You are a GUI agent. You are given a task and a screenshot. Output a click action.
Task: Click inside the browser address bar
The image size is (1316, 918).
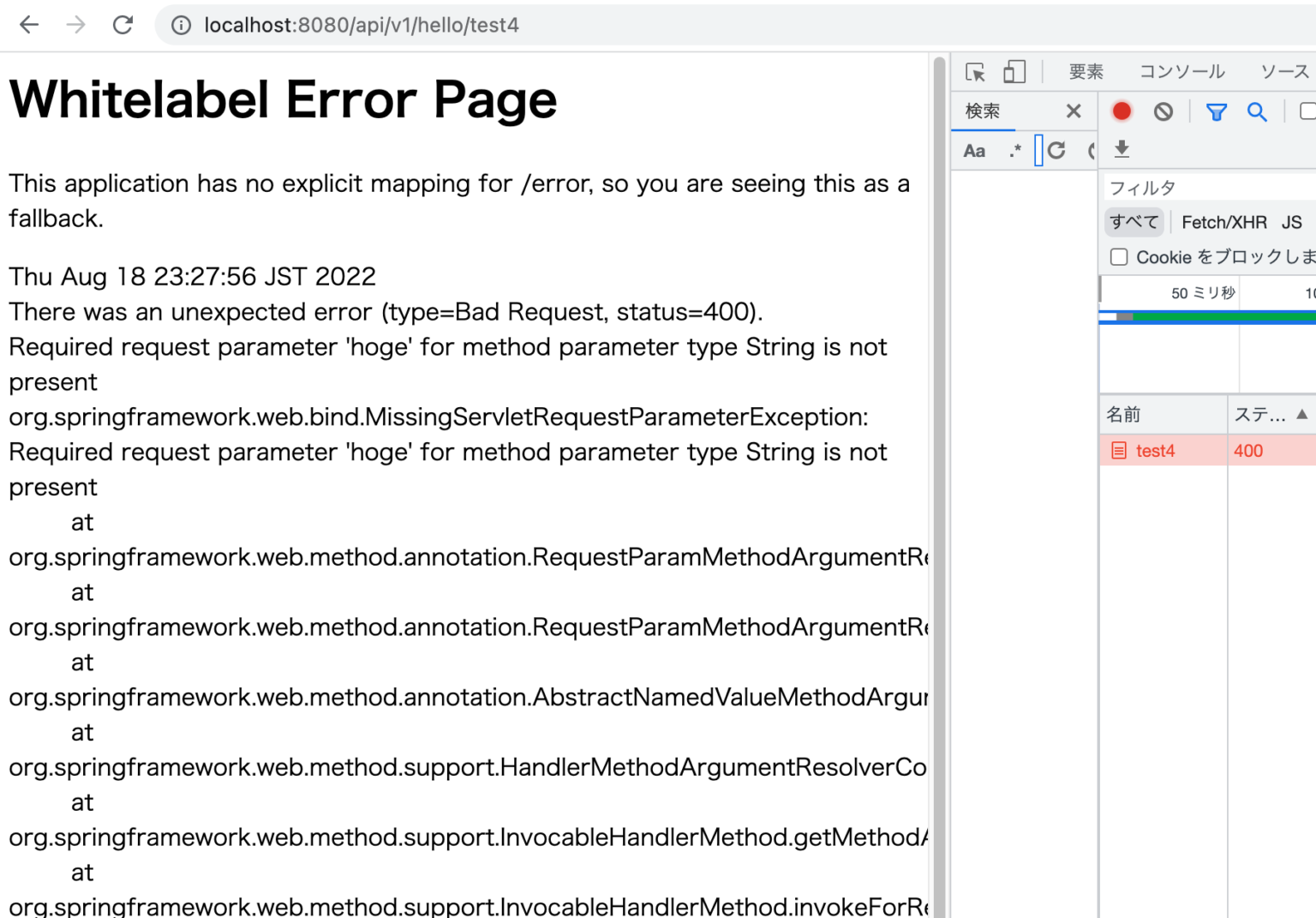point(360,25)
